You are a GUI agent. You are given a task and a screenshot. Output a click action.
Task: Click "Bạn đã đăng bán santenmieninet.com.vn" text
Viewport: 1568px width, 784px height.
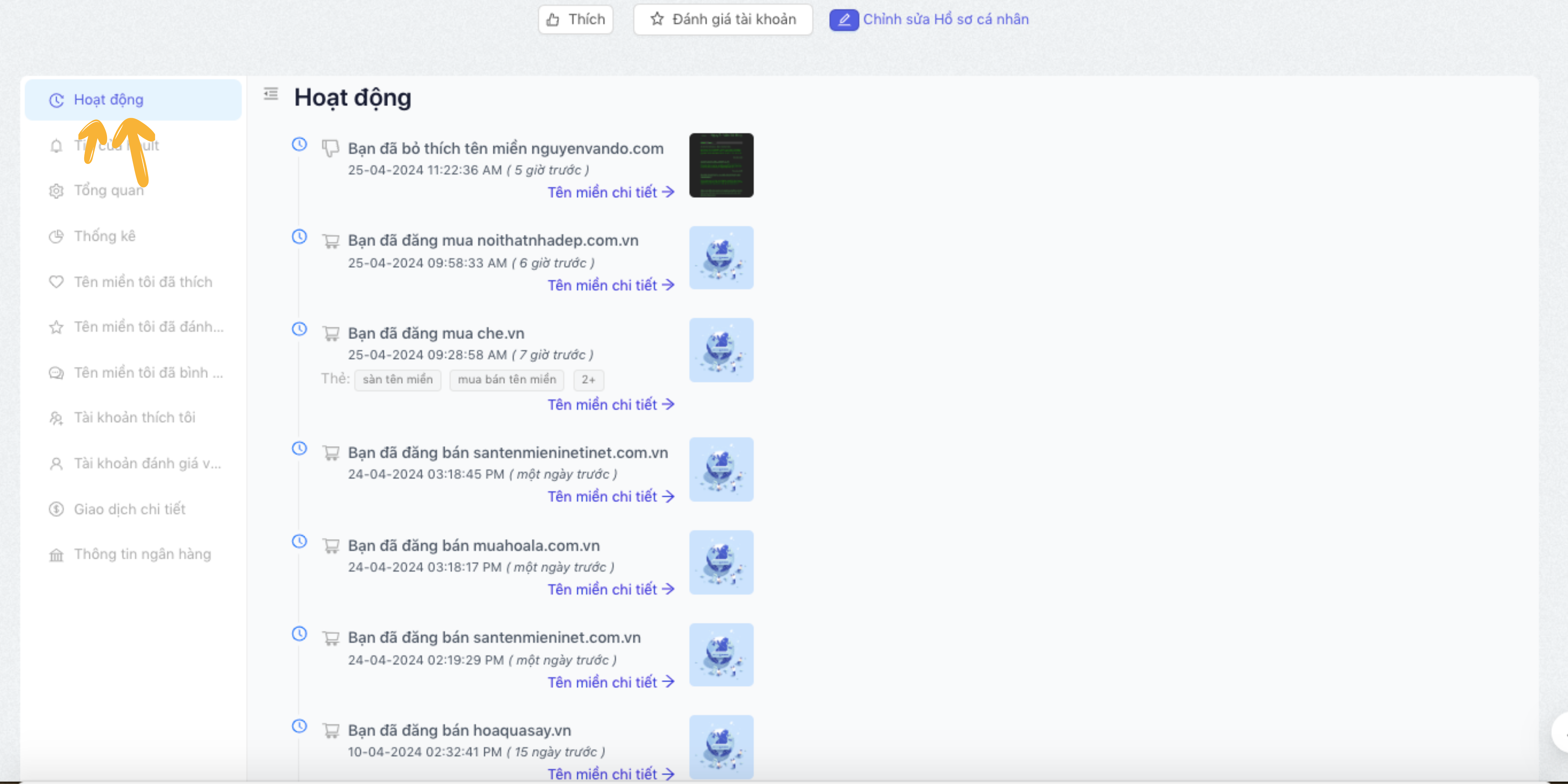494,638
